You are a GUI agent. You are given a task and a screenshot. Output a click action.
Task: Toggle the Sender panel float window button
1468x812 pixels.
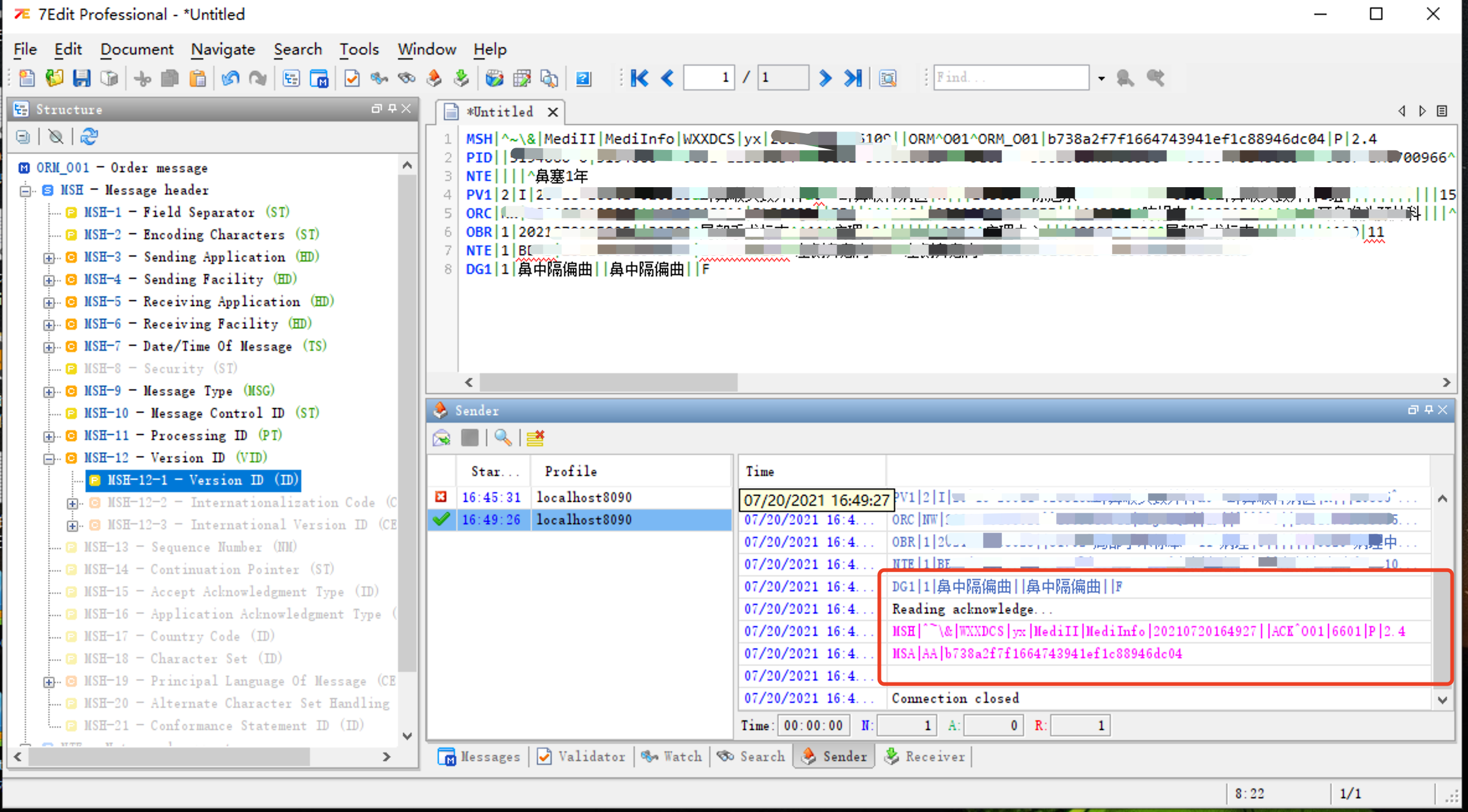pyautogui.click(x=1413, y=410)
